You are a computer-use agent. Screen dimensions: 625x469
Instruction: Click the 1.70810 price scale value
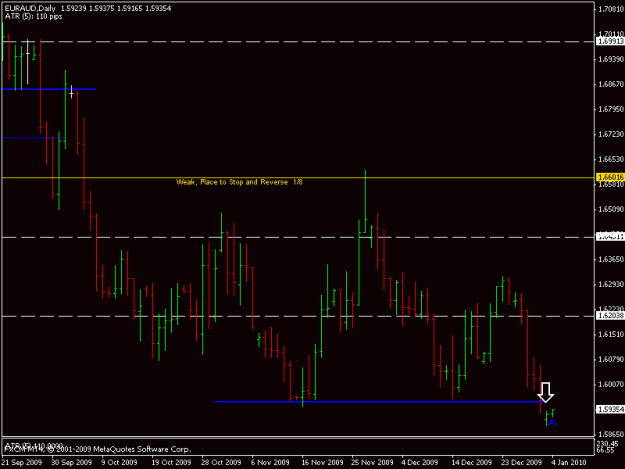611,9
